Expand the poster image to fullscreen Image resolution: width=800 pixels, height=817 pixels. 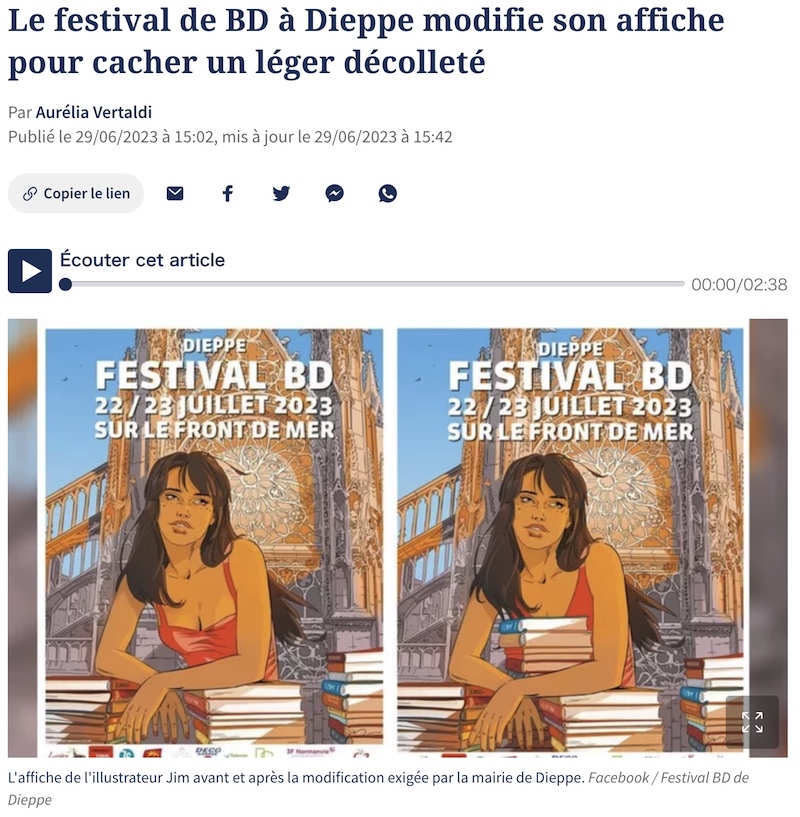752,722
